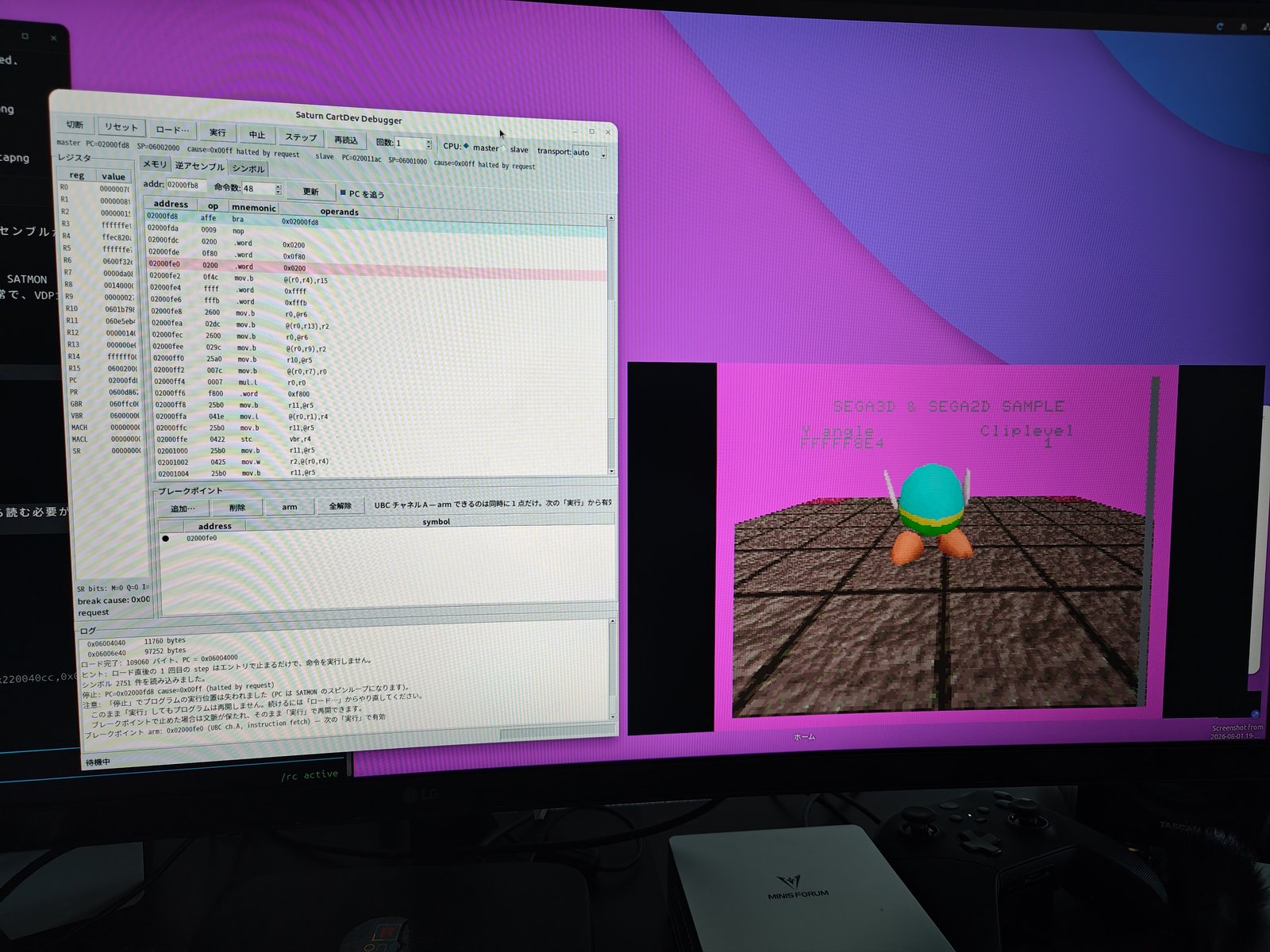1270x952 pixels.
Task: Delete breakpoint with the 削除 button
Action: click(x=237, y=508)
